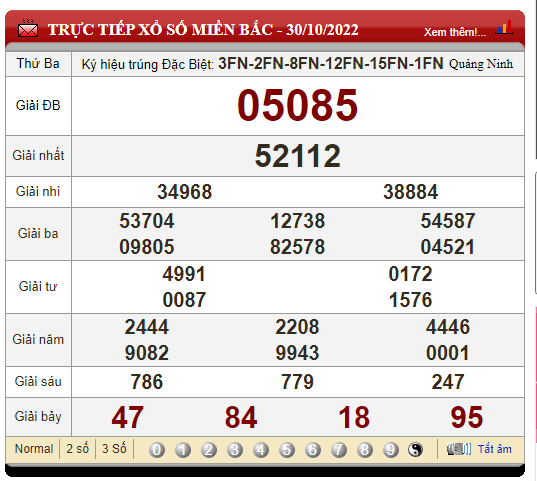This screenshot has width=537, height=481.
Task: Click the Quảng Ninh province link
Action: [481, 64]
